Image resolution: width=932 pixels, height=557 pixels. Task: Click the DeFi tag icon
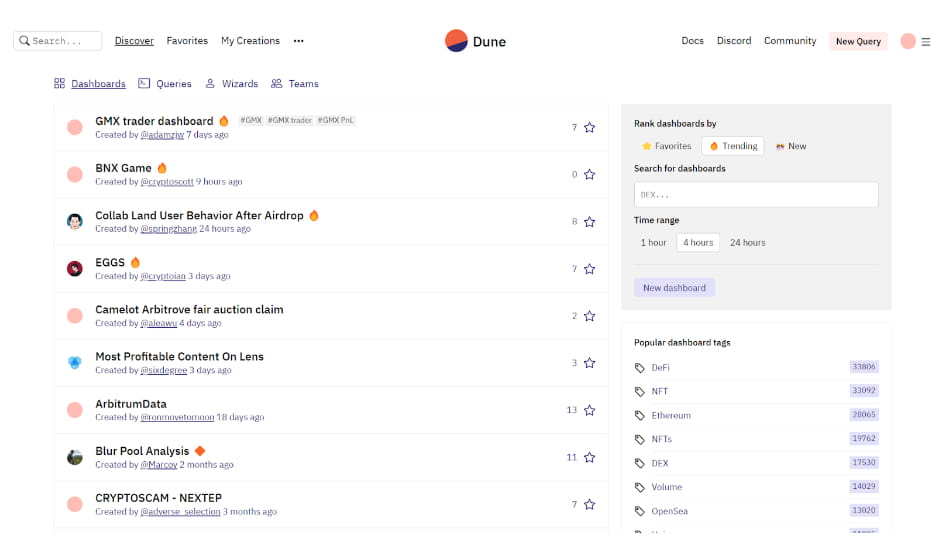pos(640,368)
